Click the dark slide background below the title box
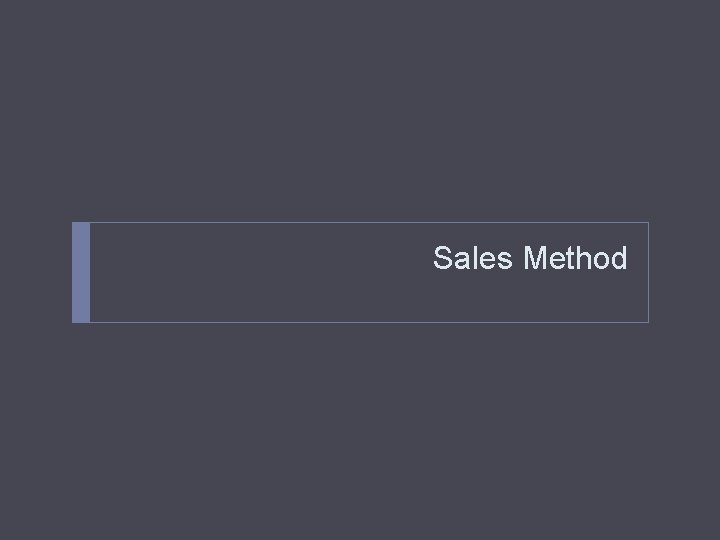The height and width of the screenshot is (540, 720). point(360,430)
